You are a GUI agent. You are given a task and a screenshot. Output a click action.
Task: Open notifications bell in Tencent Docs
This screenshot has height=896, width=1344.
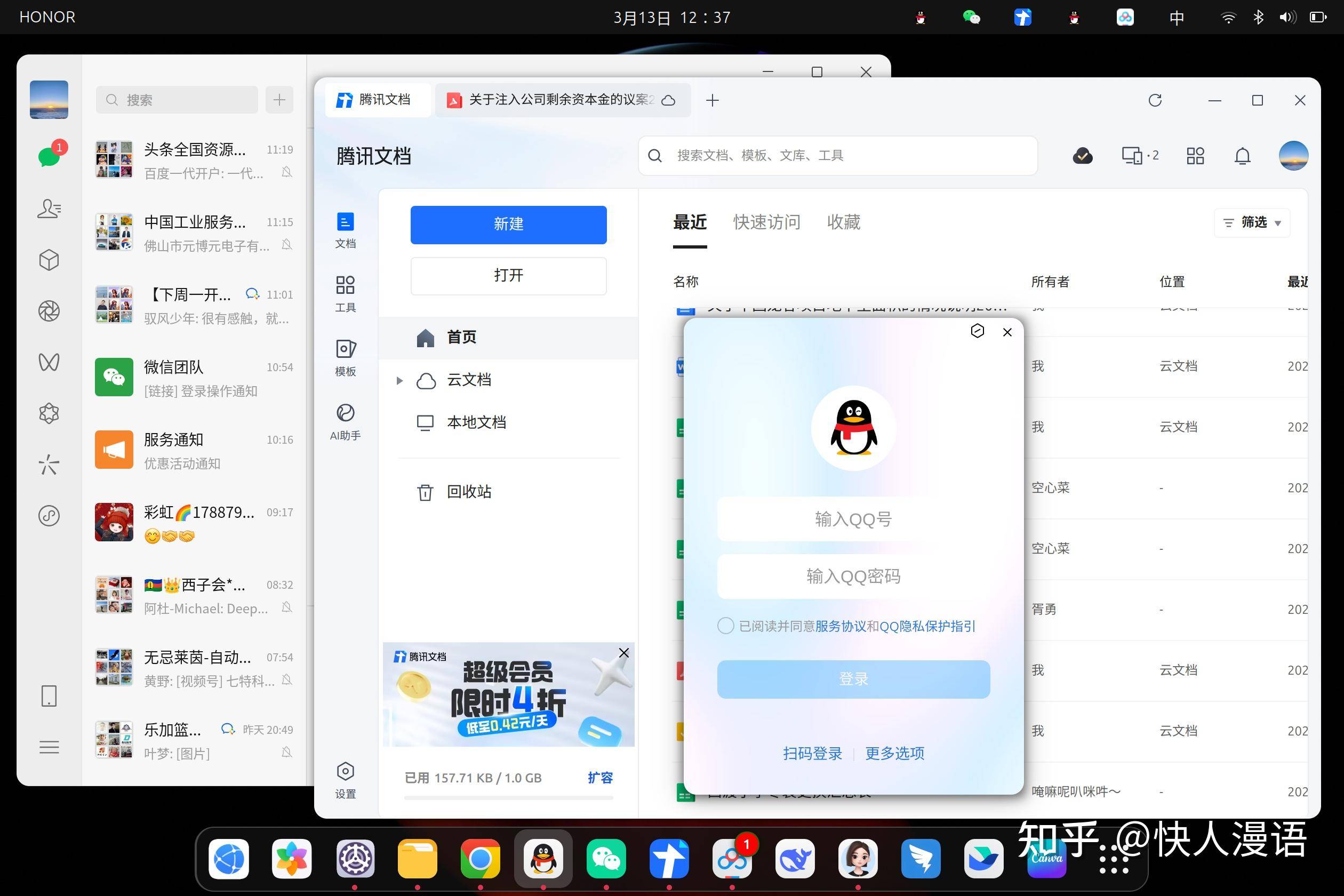[1242, 155]
